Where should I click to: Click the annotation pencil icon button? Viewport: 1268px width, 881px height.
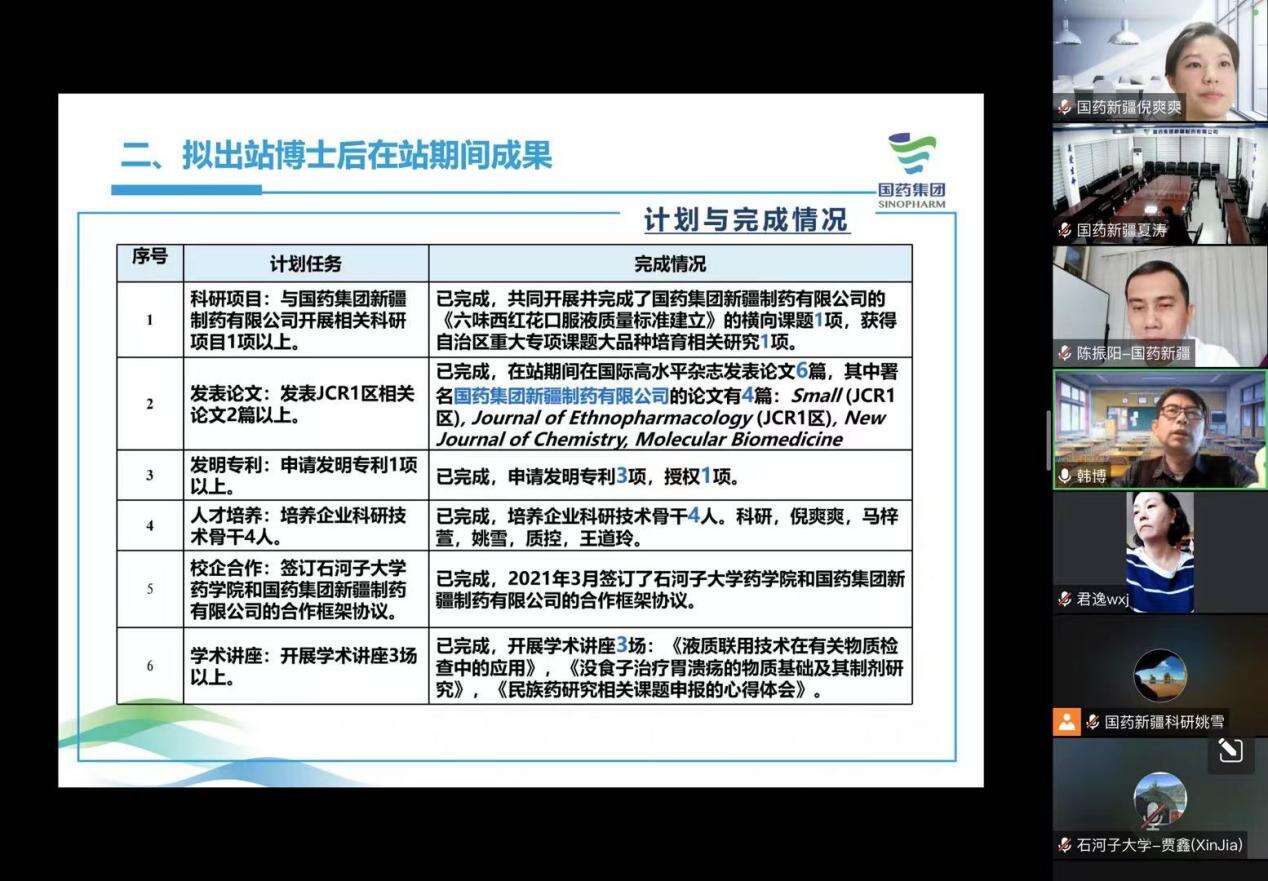(1230, 751)
